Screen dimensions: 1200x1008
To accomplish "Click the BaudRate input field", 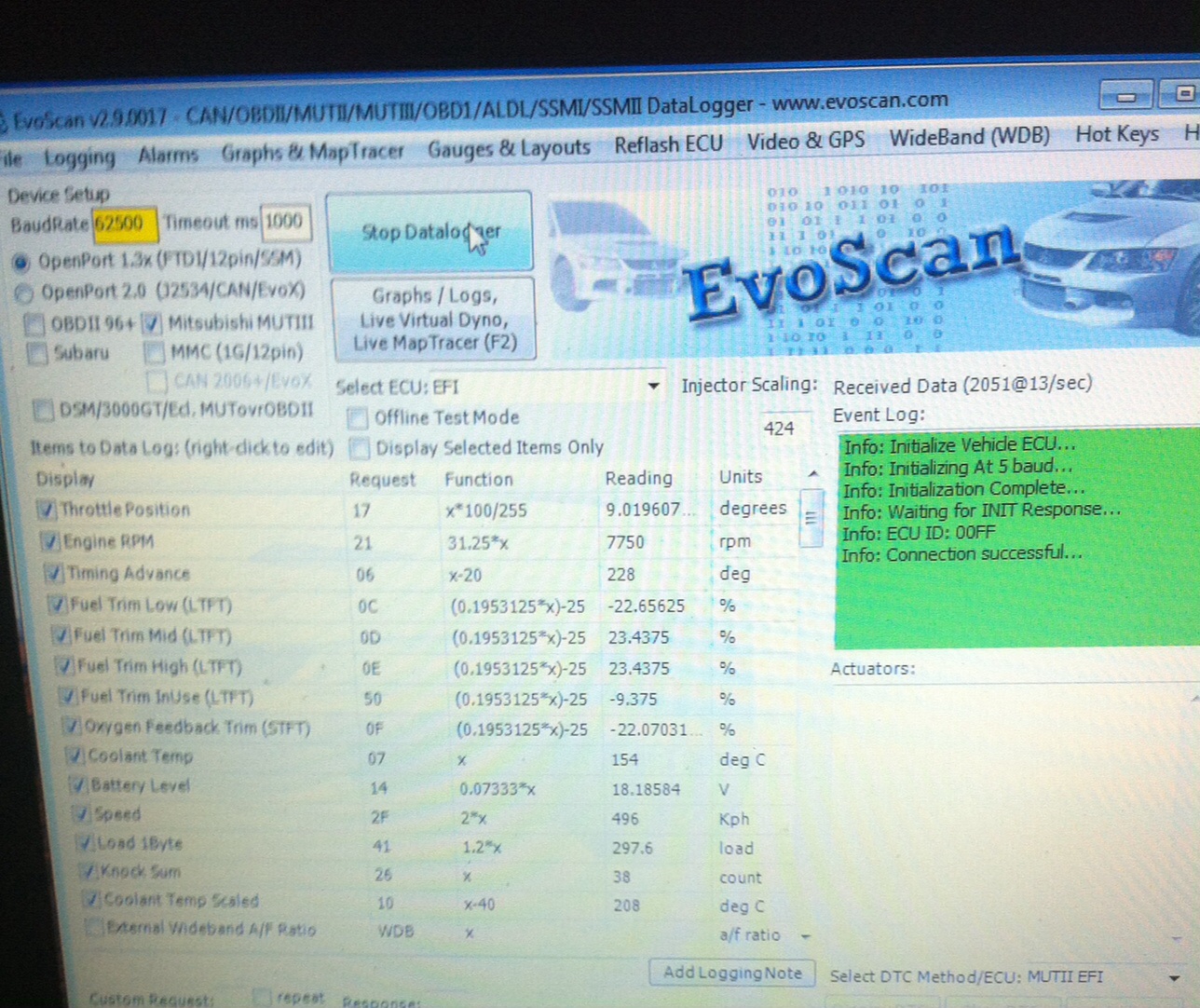I will (124, 224).
